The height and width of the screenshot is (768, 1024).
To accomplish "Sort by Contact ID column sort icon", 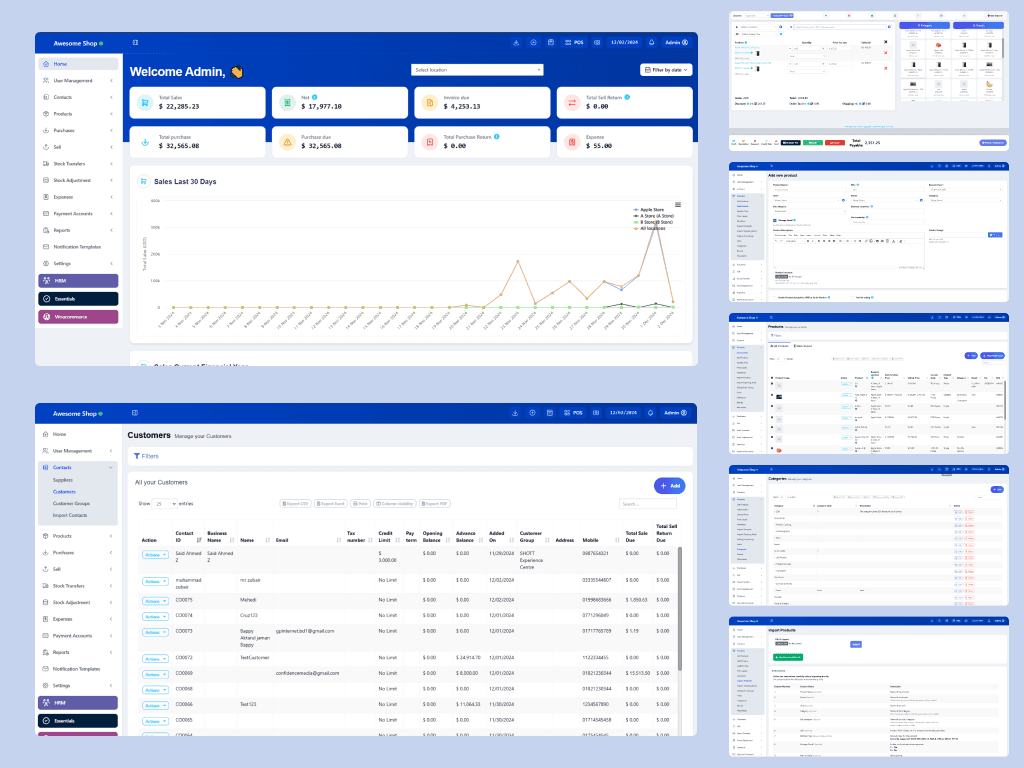I will pyautogui.click(x=199, y=540).
